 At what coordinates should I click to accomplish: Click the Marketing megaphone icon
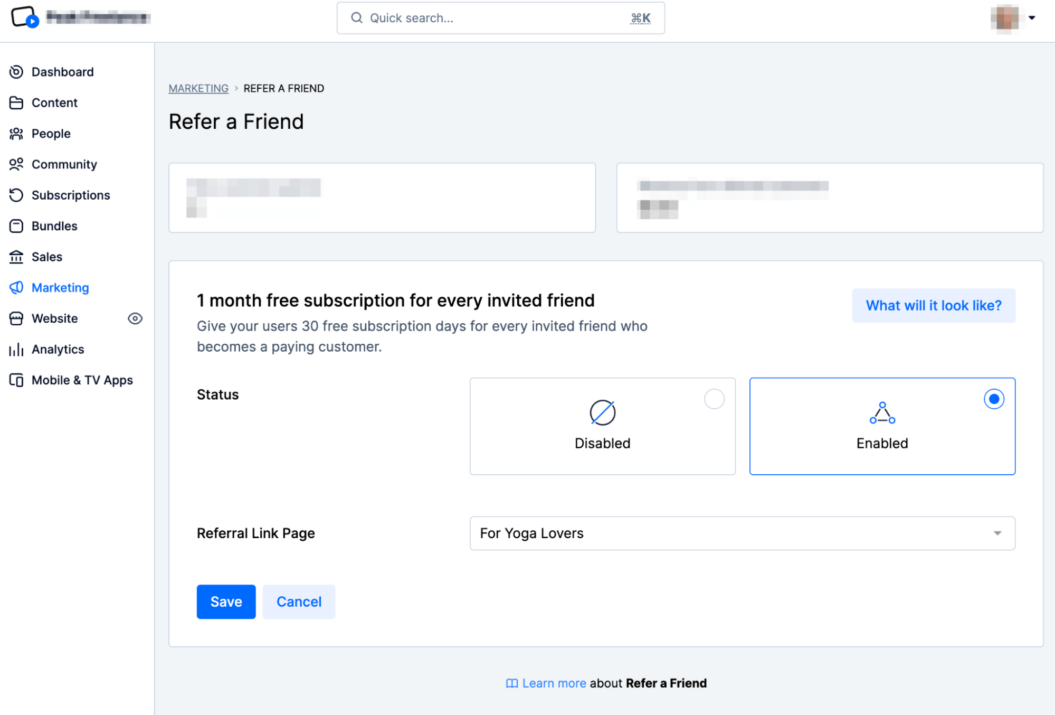[16, 288]
